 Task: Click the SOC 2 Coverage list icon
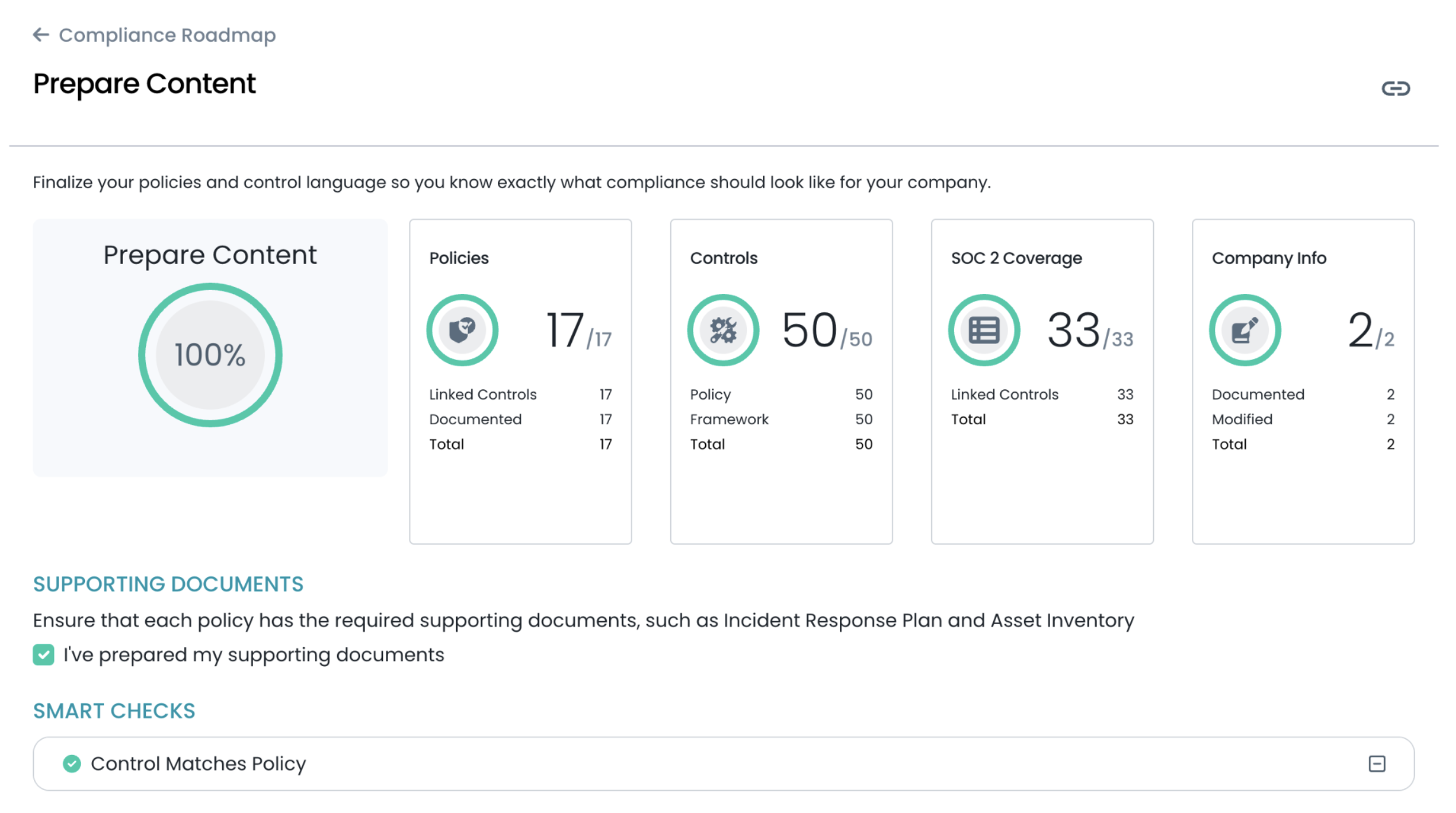pos(983,330)
